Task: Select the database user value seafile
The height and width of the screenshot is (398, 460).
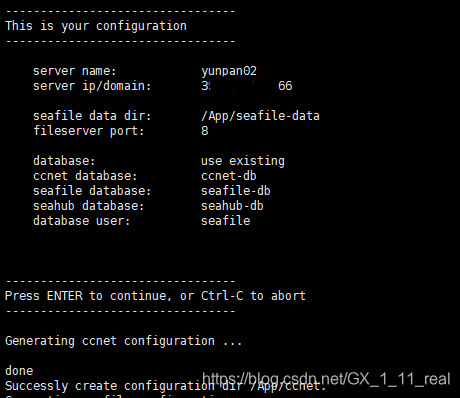Action: coord(225,221)
